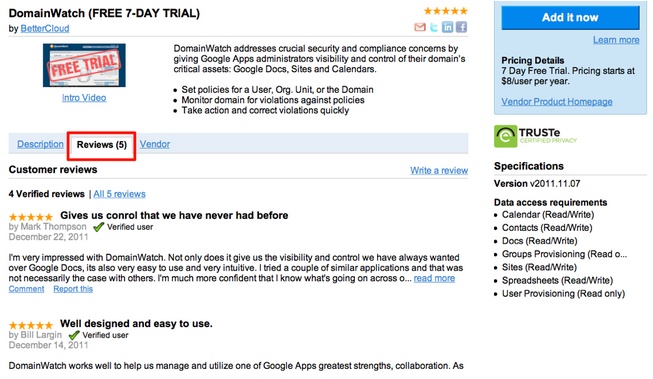Click review title 'Gives us conrol that we have never had before'
The height and width of the screenshot is (379, 653).
pos(174,215)
